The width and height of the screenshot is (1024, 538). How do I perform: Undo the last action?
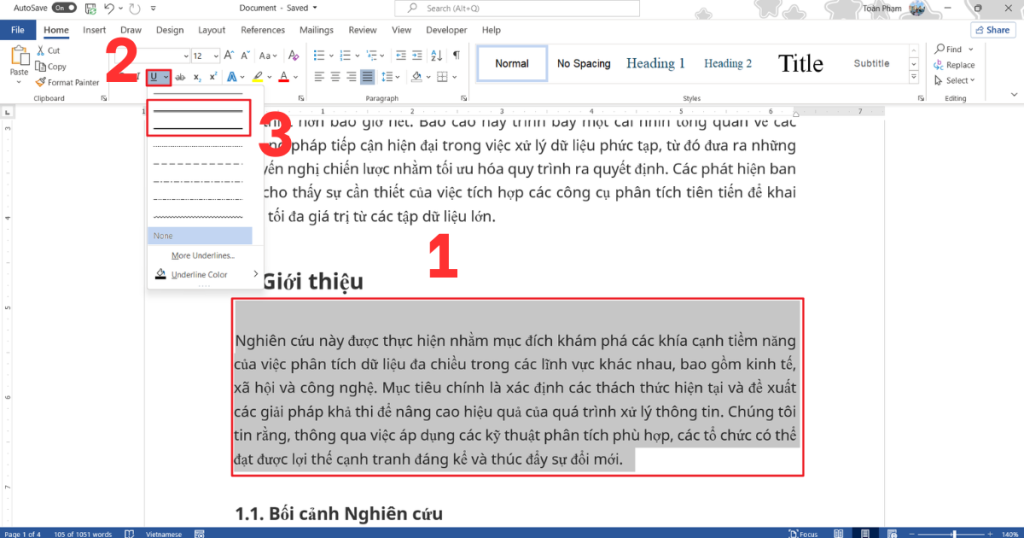(x=109, y=8)
